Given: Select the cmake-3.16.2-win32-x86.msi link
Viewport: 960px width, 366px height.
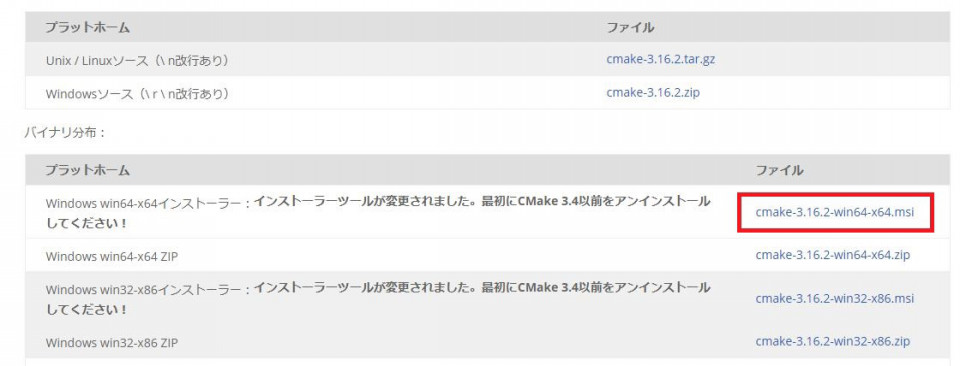Looking at the screenshot, I should 834,299.
